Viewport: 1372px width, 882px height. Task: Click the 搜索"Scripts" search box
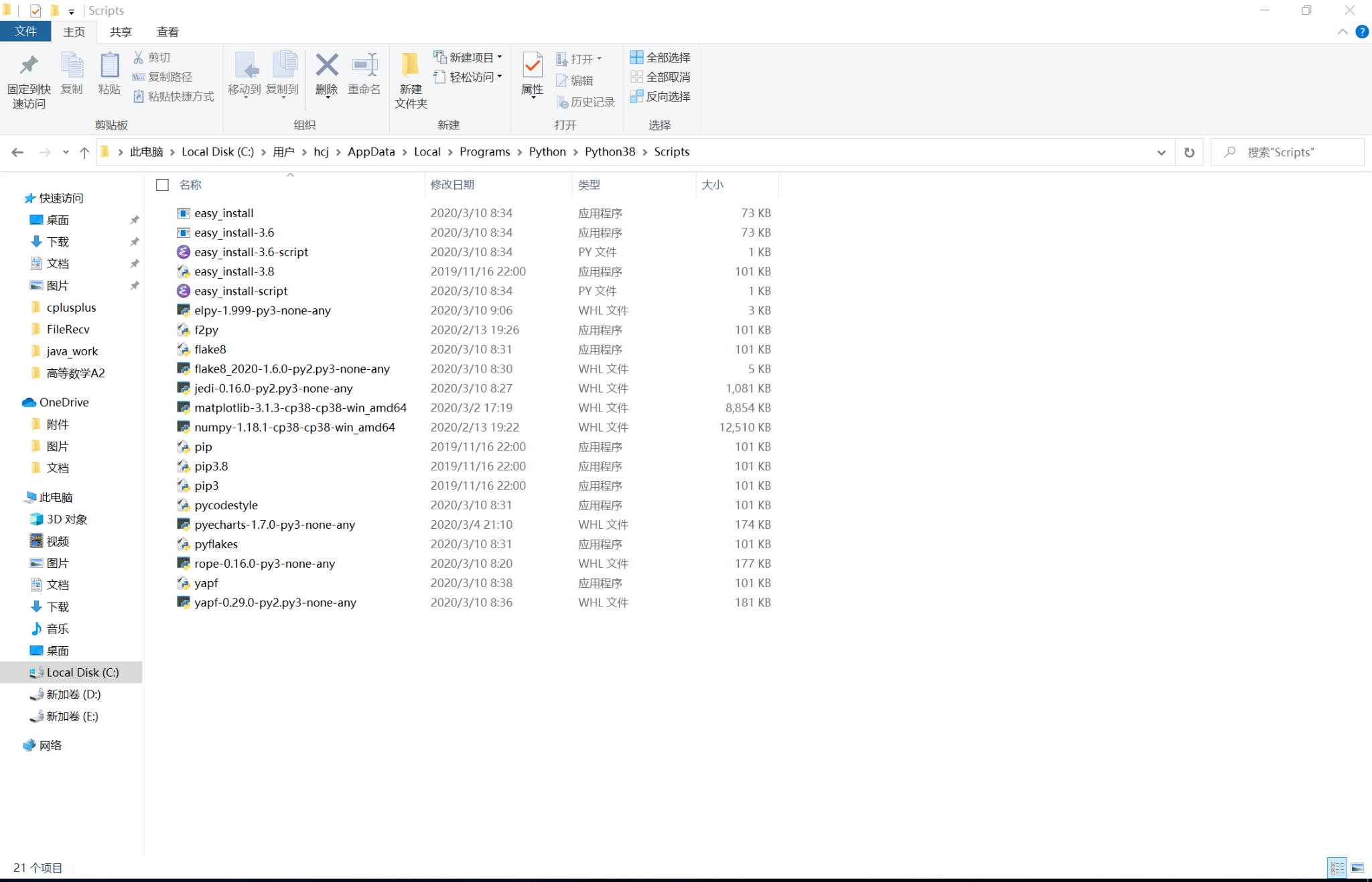pyautogui.click(x=1287, y=152)
